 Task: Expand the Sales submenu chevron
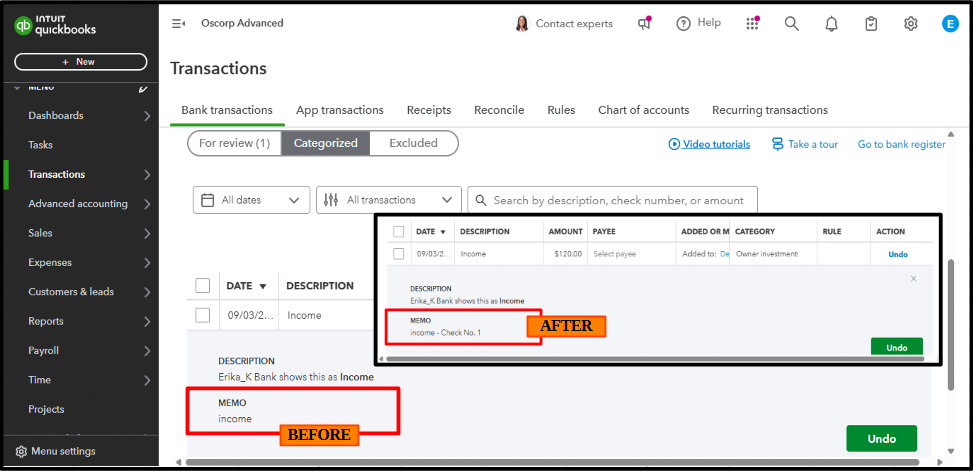click(147, 233)
